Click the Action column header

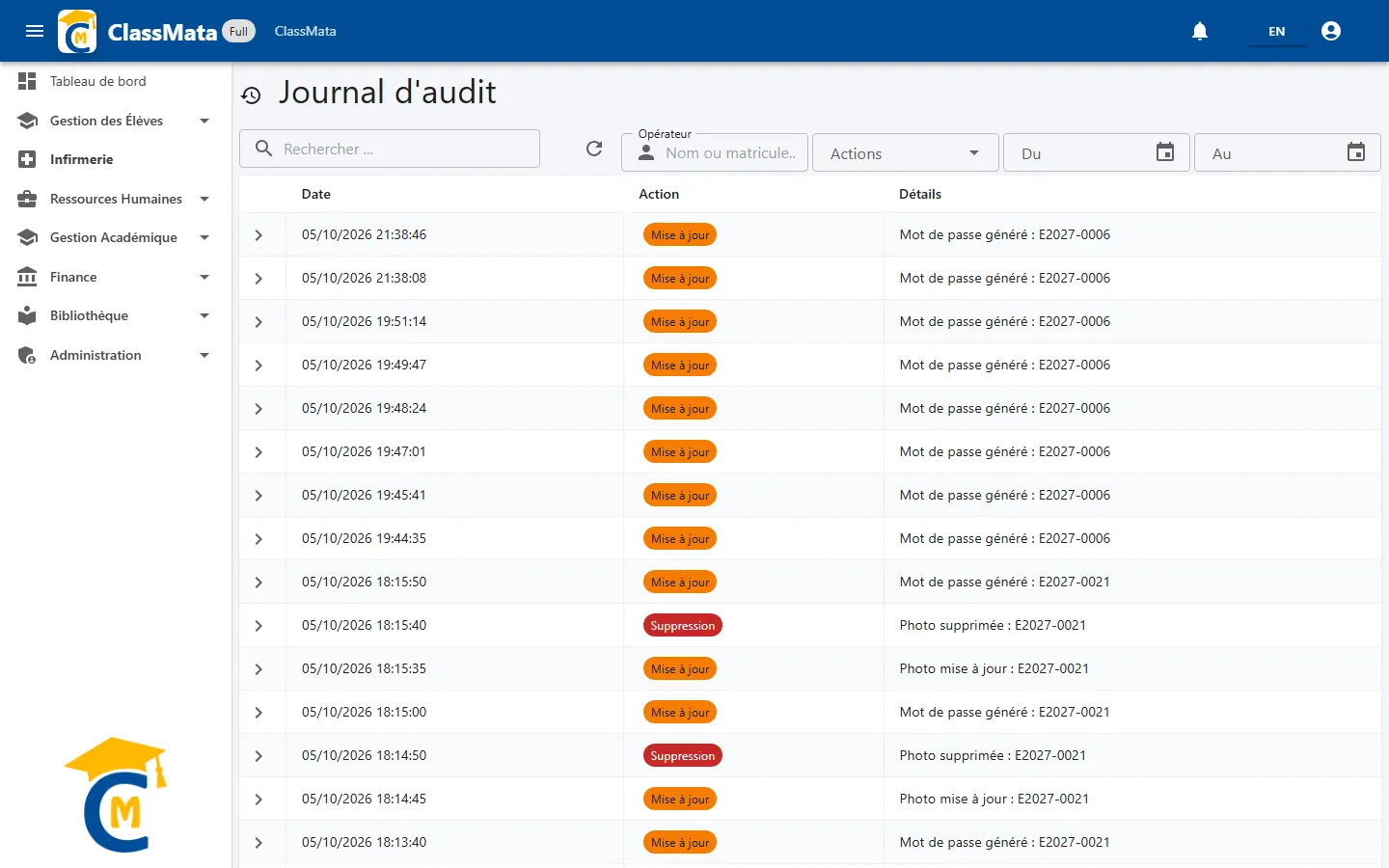659,194
